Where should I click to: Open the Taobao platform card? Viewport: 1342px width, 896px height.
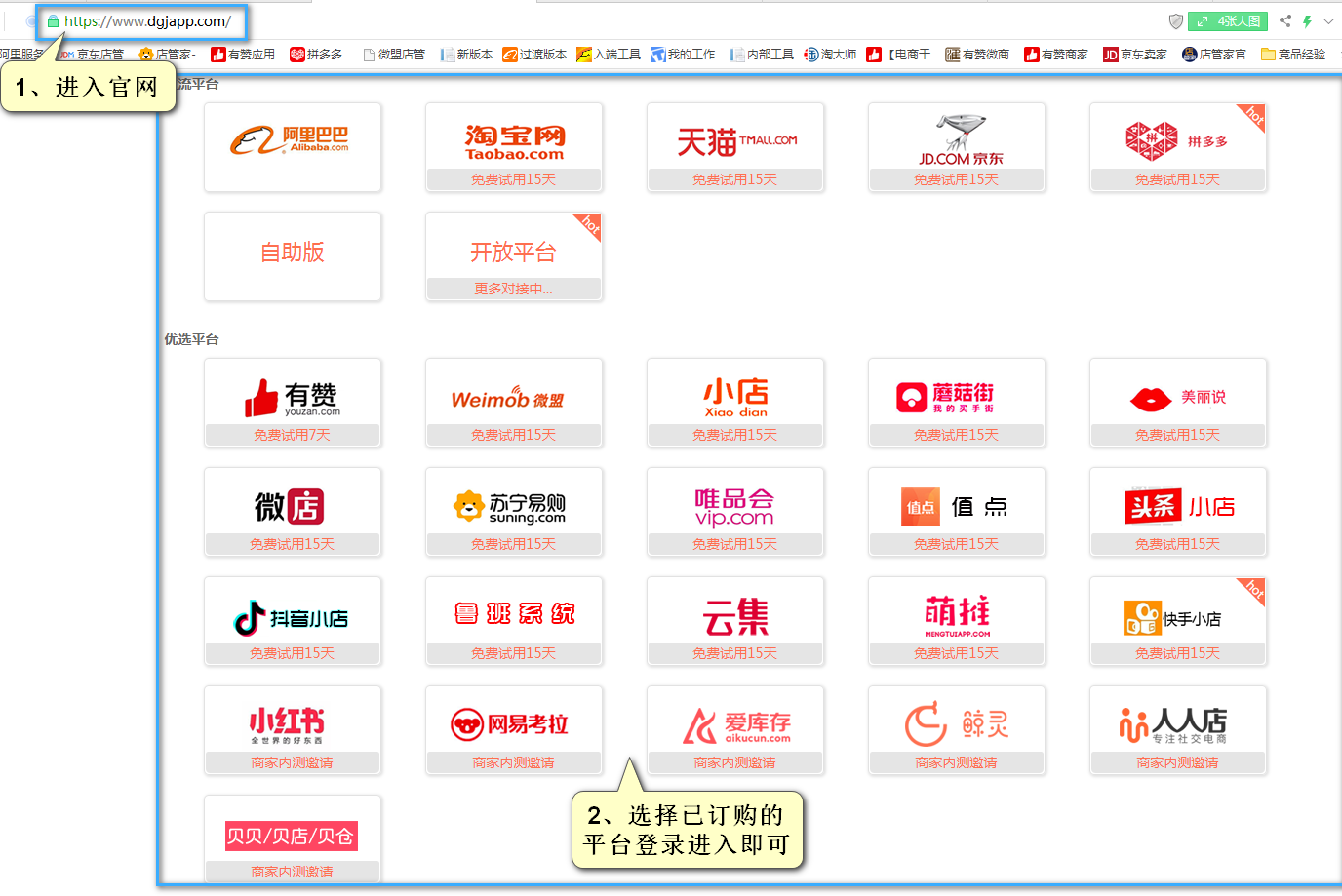(x=514, y=147)
